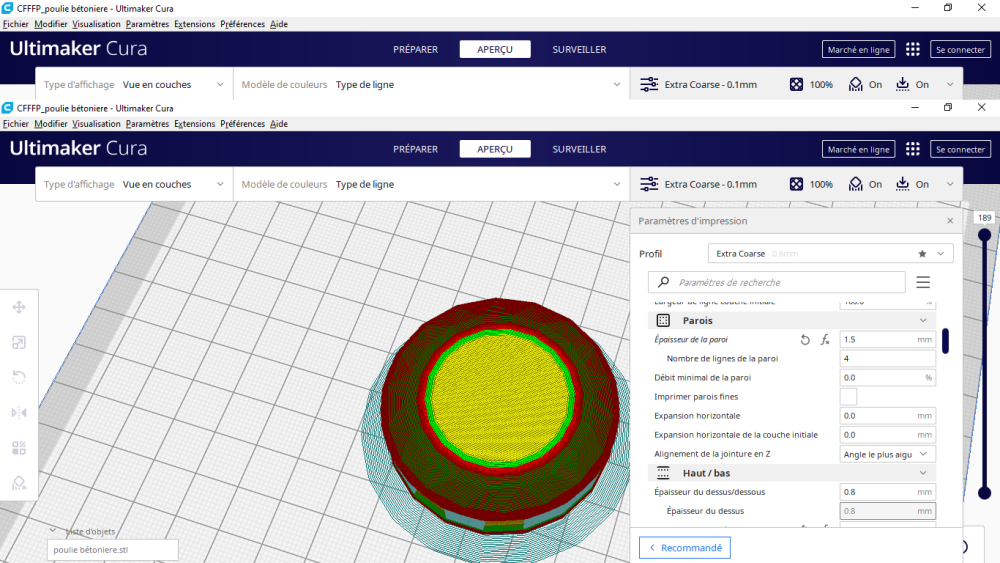
Task: Click the fx formula icon for Épaisseur de la paroi
Action: pyautogui.click(x=825, y=340)
